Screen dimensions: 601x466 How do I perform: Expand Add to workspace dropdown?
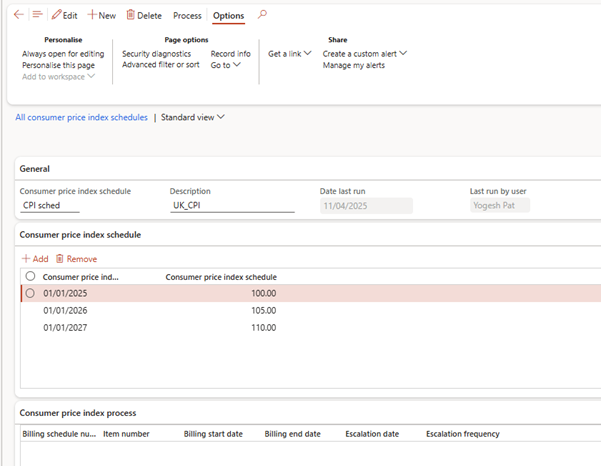click(58, 77)
